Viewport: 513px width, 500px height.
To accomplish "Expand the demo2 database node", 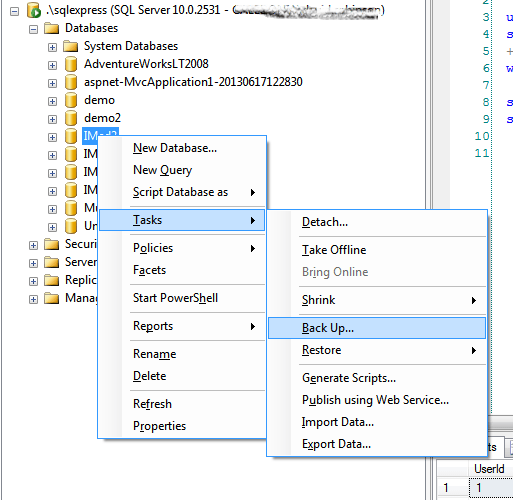I will pyautogui.click(x=52, y=119).
